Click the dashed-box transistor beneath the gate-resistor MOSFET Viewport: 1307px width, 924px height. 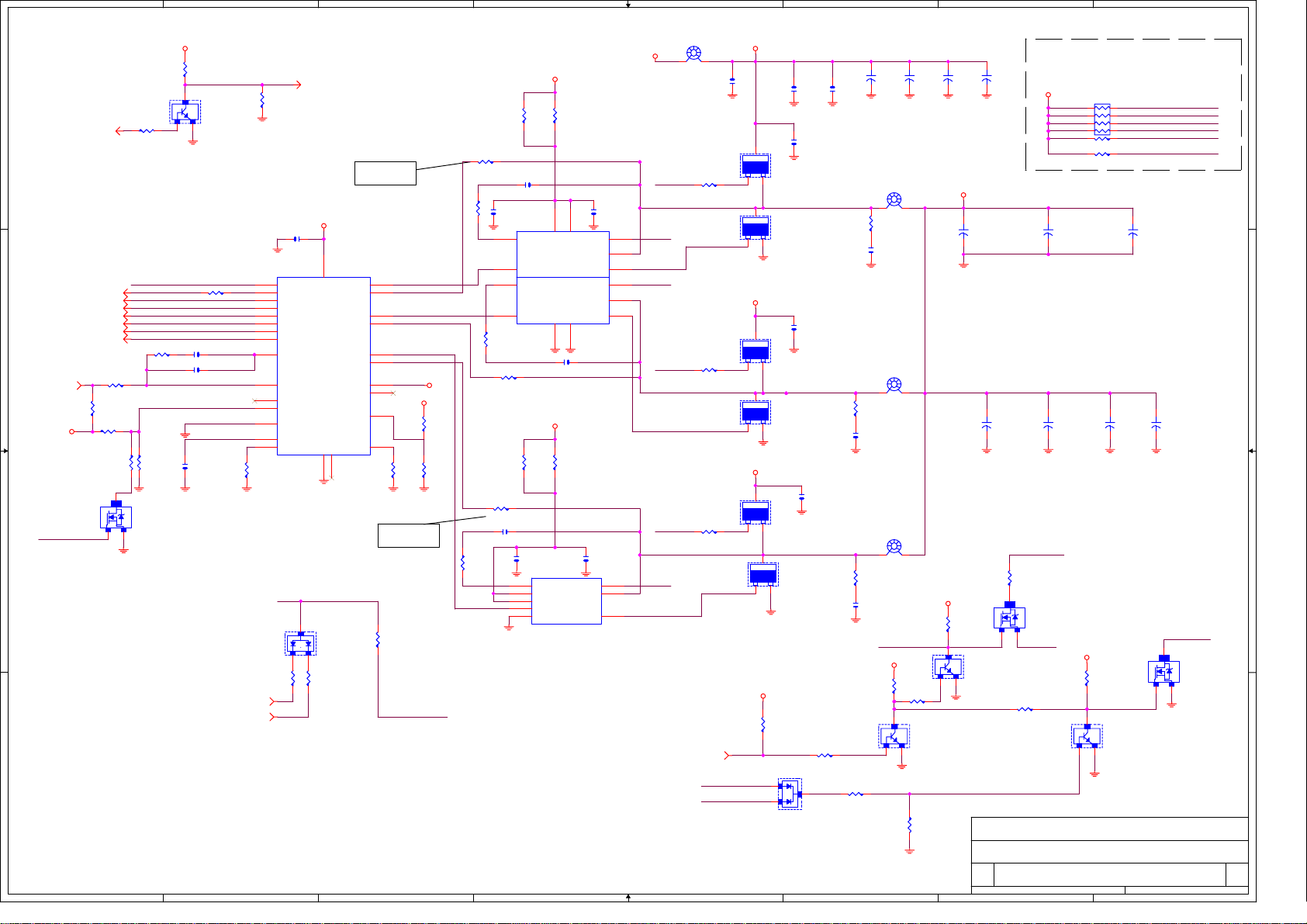[948, 667]
